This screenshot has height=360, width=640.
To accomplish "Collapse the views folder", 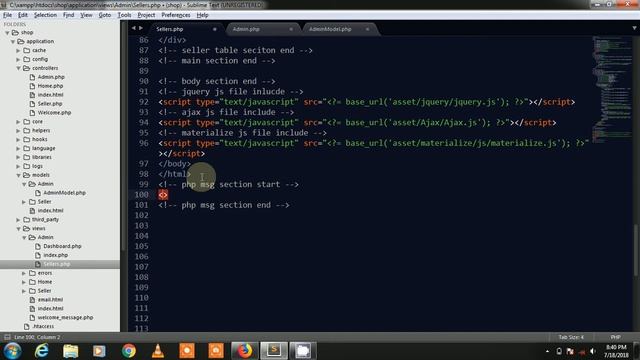I will coord(18,229).
